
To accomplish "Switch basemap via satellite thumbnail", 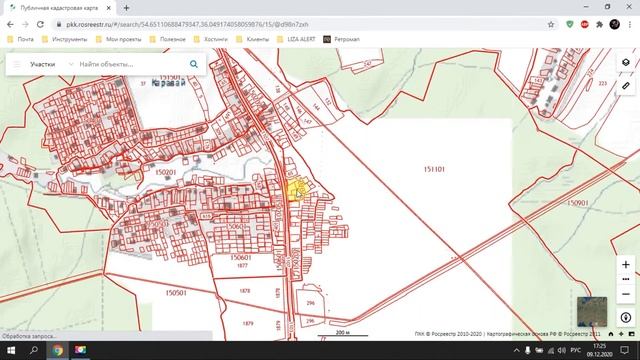I will (592, 312).
